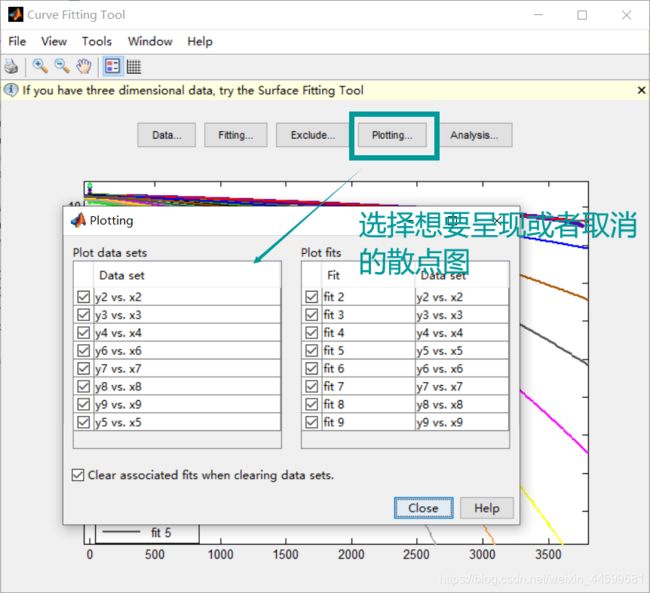Image resolution: width=650 pixels, height=593 pixels.
Task: Select 'y5 vs. x5' in fit 5 row
Action: pyautogui.click(x=439, y=351)
